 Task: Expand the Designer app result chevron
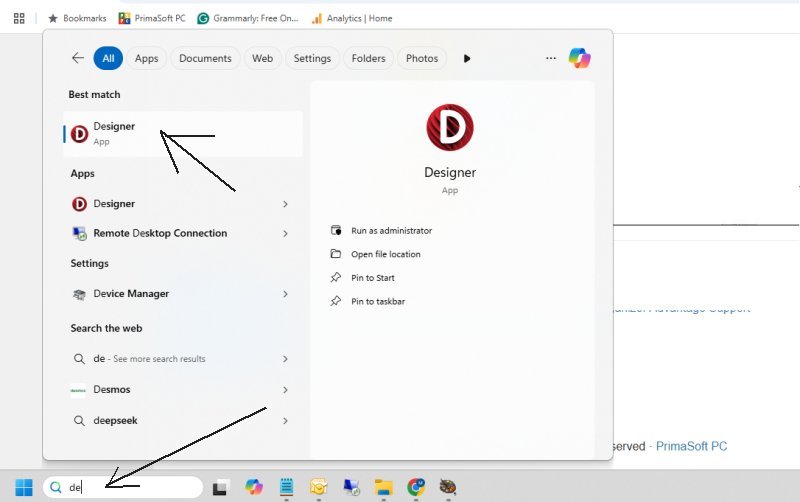(285, 204)
